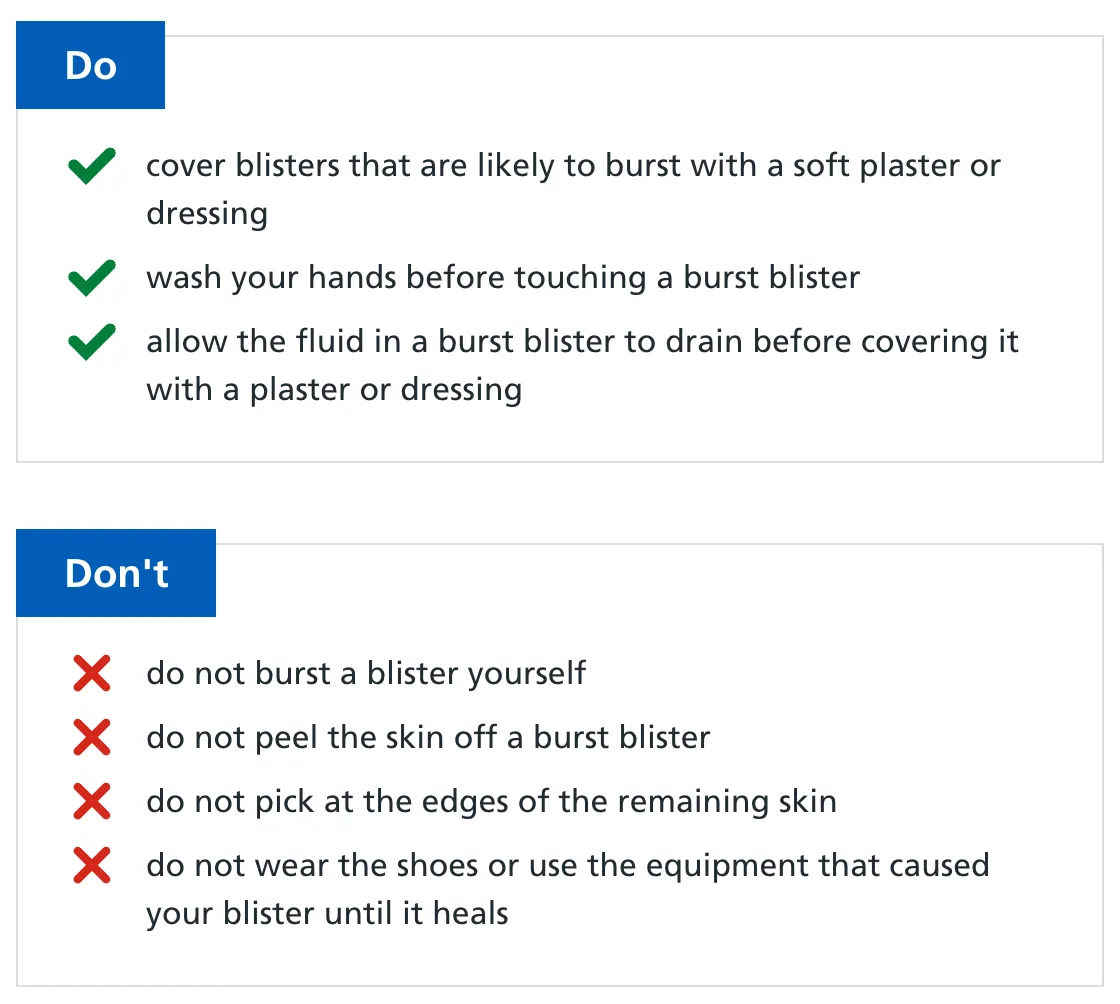Click the green tick beside 'cover blisters'
The image size is (1120, 1004).
click(92, 166)
